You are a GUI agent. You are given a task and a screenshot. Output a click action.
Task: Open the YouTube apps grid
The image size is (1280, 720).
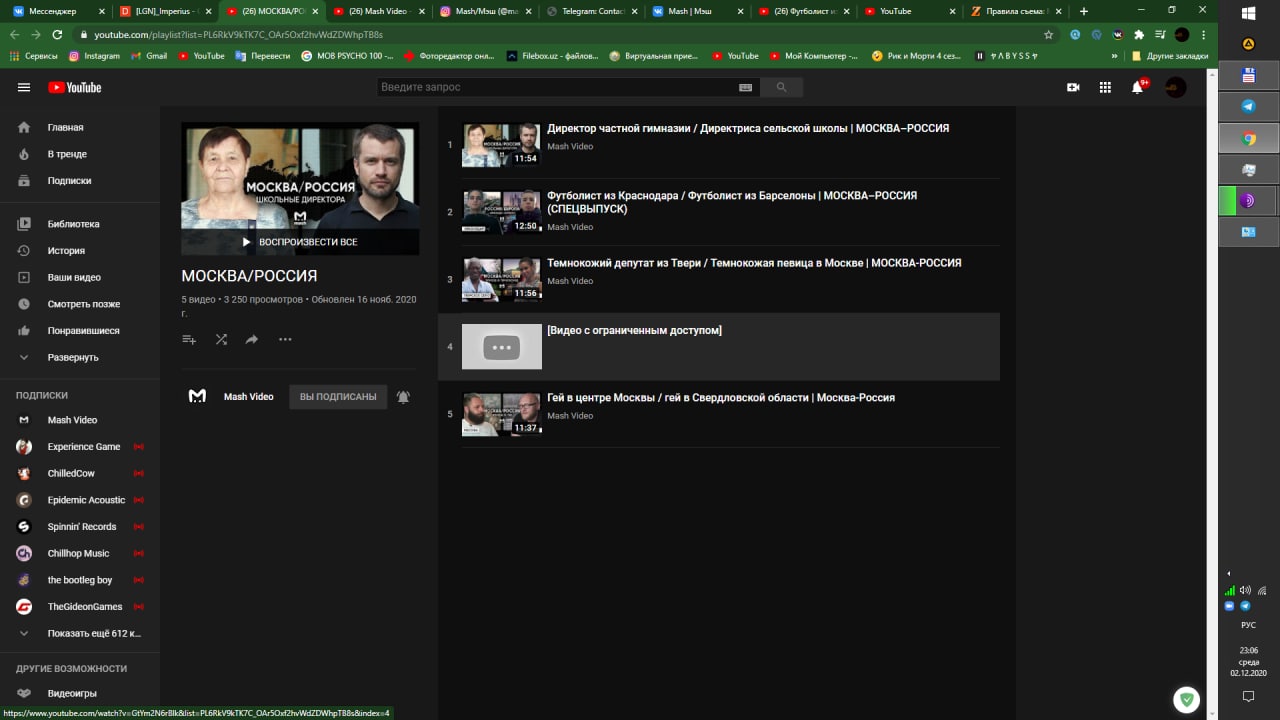[1105, 87]
